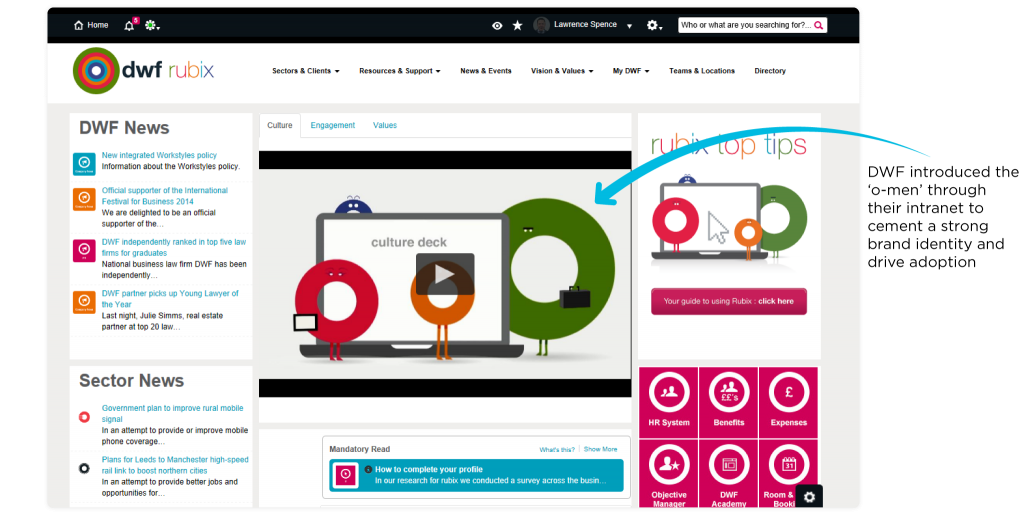The image size is (1024, 516).
Task: Open Lawrence Spence user avatar
Action: (541, 25)
